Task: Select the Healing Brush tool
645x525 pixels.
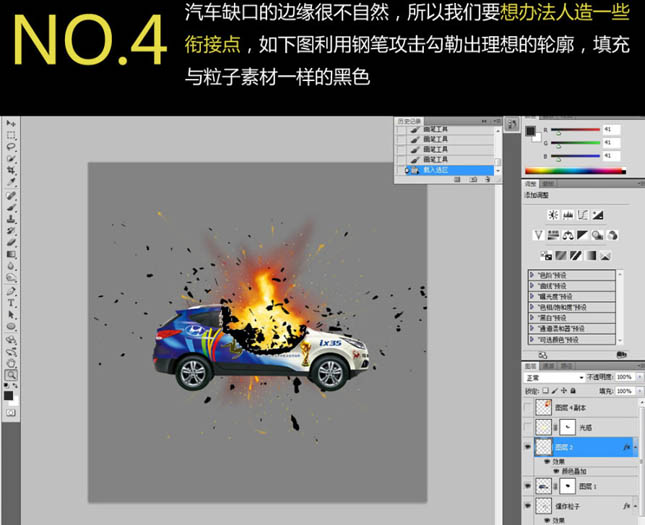Action: (x=11, y=195)
